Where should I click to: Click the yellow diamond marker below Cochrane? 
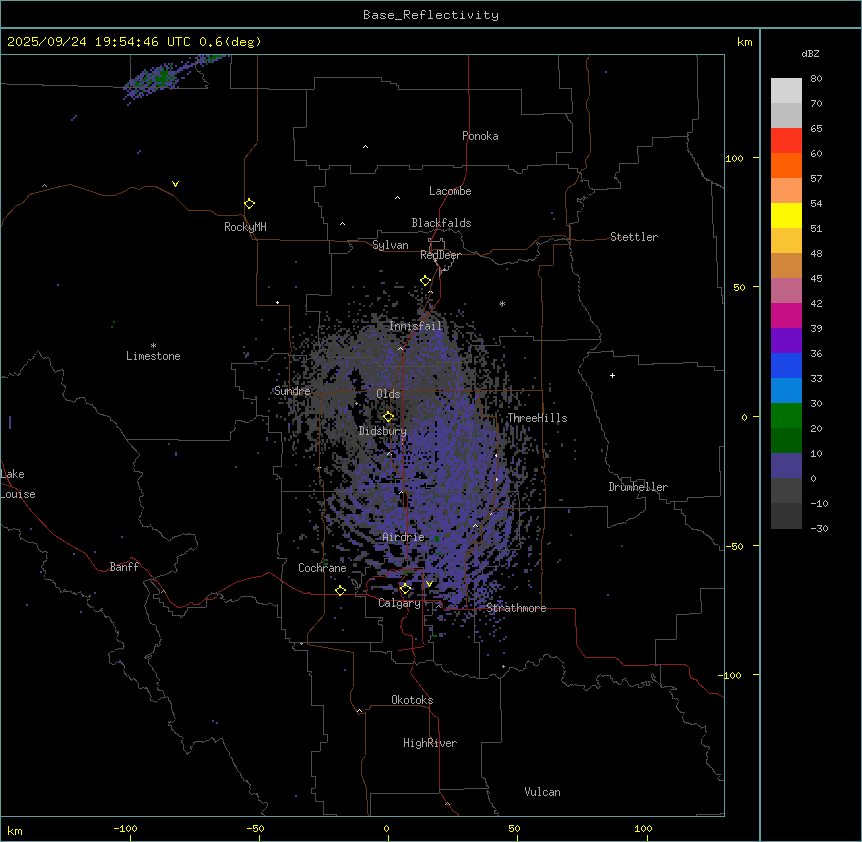(340, 590)
